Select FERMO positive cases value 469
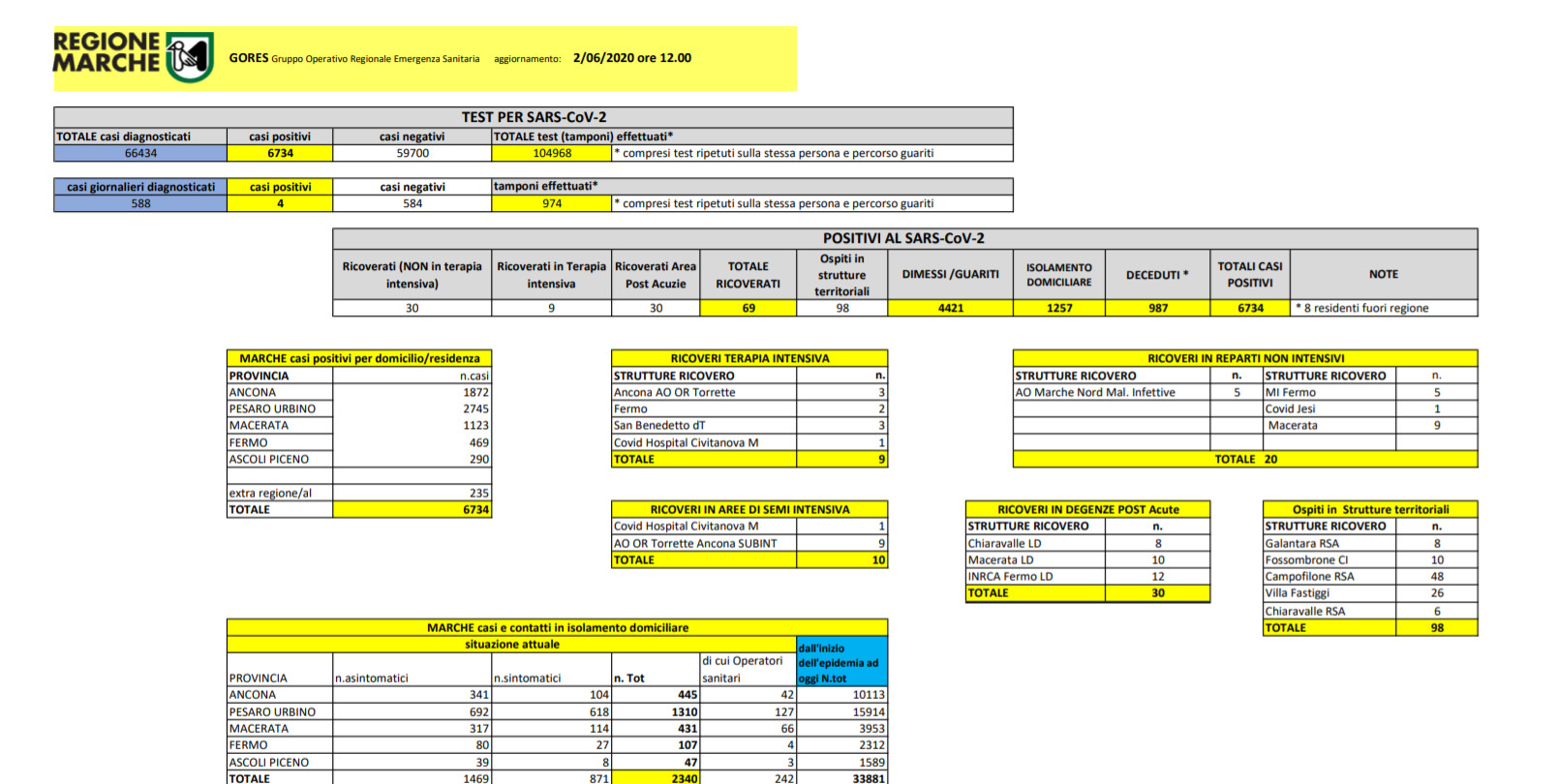Viewport: 1557px width, 784px height. pos(479,442)
